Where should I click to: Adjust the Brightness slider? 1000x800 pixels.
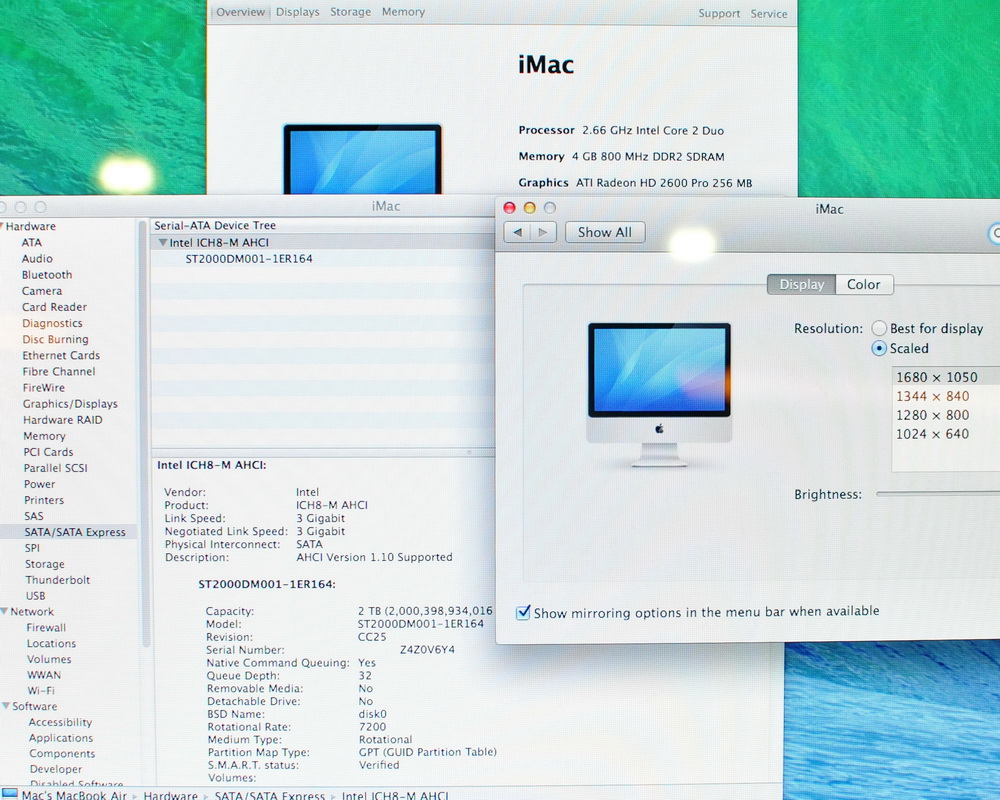pyautogui.click(x=938, y=493)
